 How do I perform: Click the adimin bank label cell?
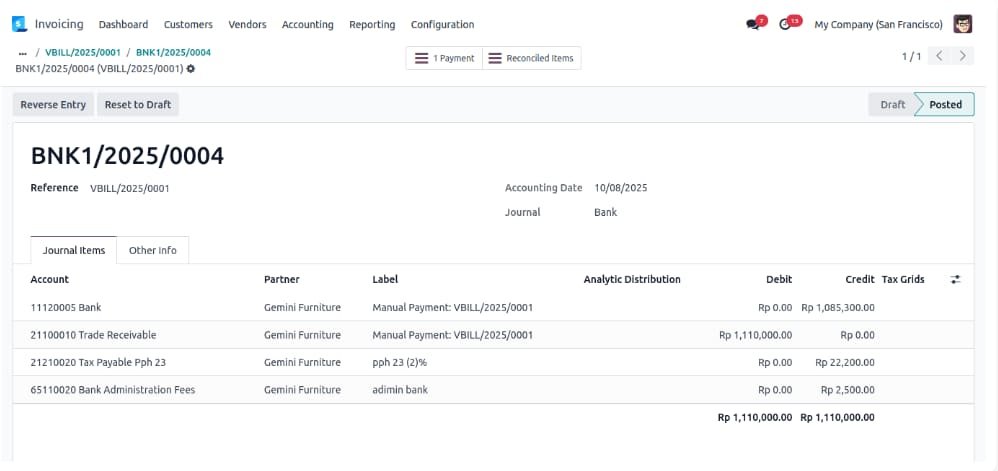[x=400, y=390]
